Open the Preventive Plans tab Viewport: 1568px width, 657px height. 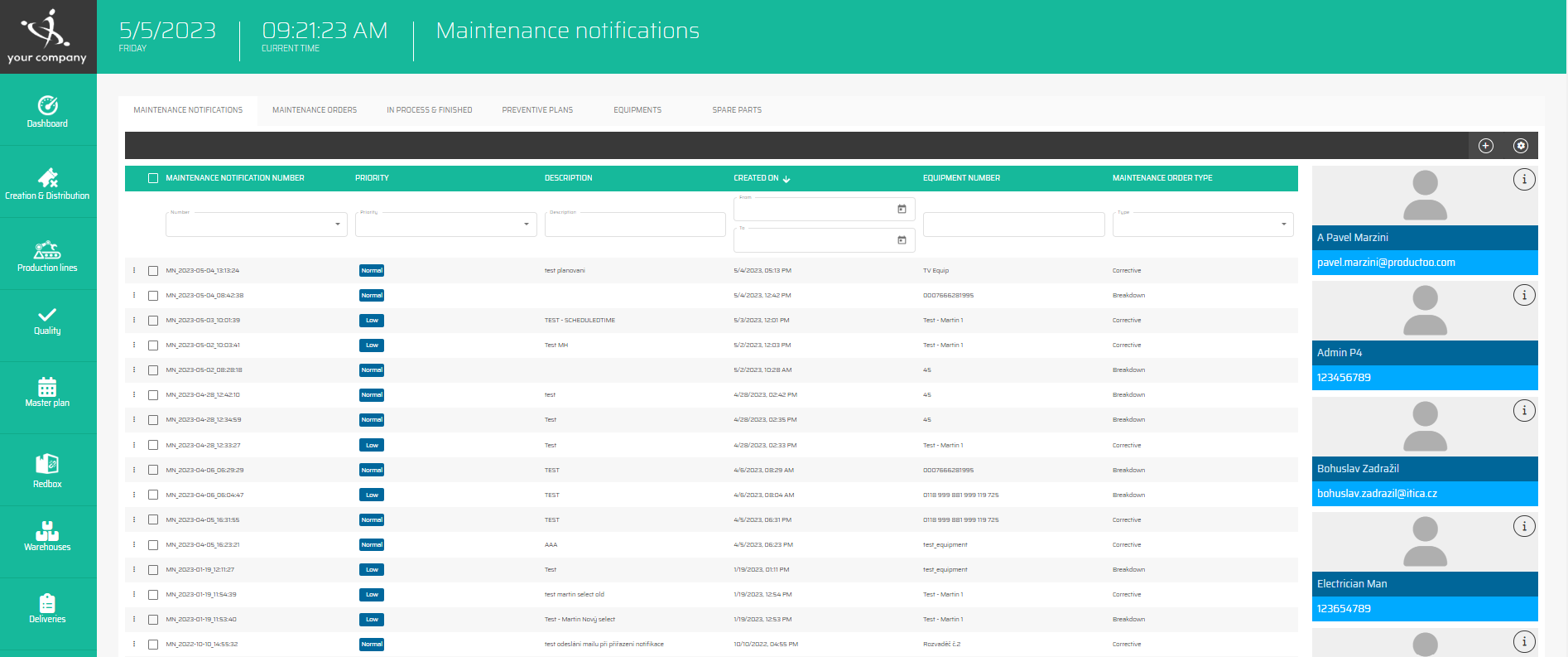point(537,110)
